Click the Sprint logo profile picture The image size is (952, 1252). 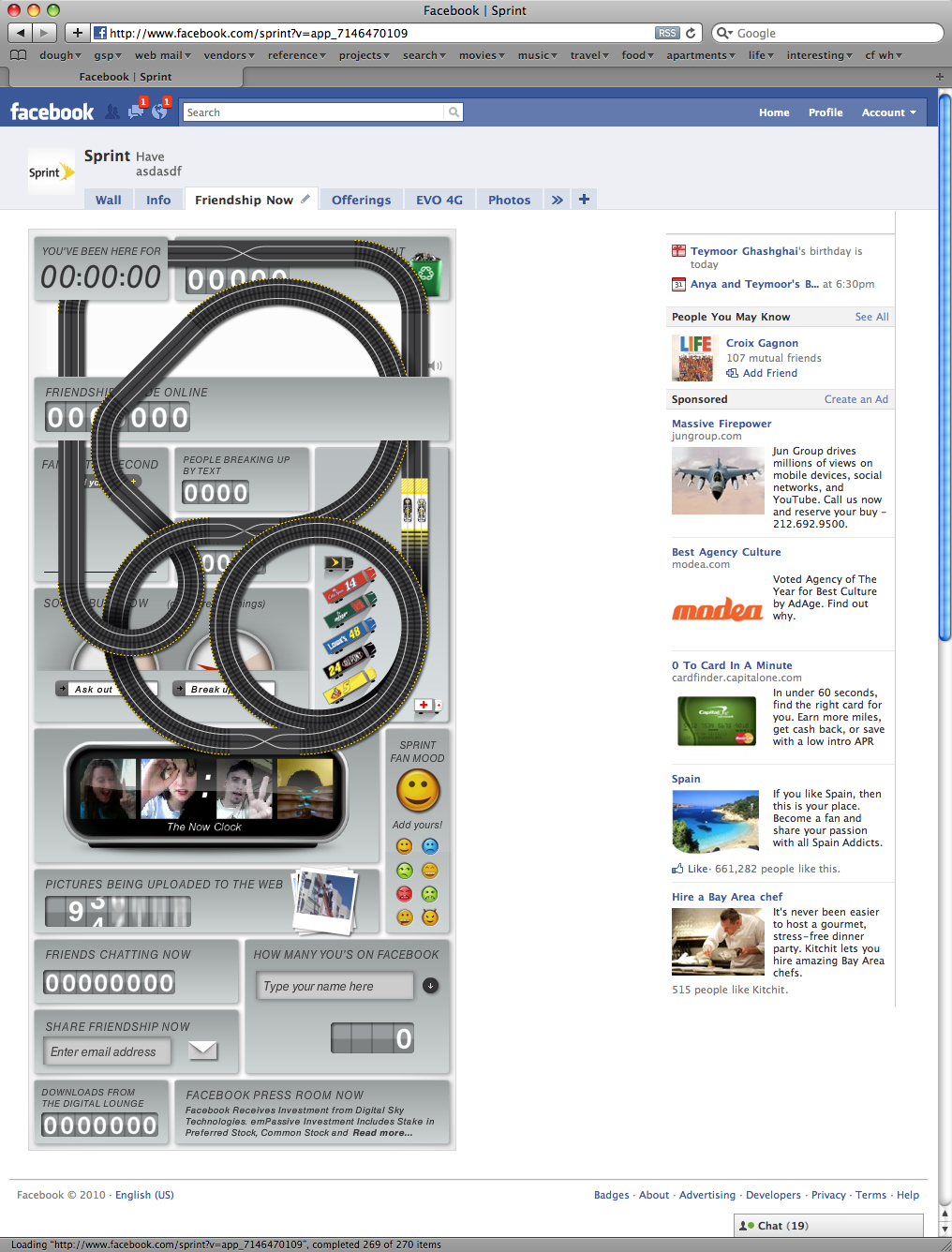(x=52, y=171)
